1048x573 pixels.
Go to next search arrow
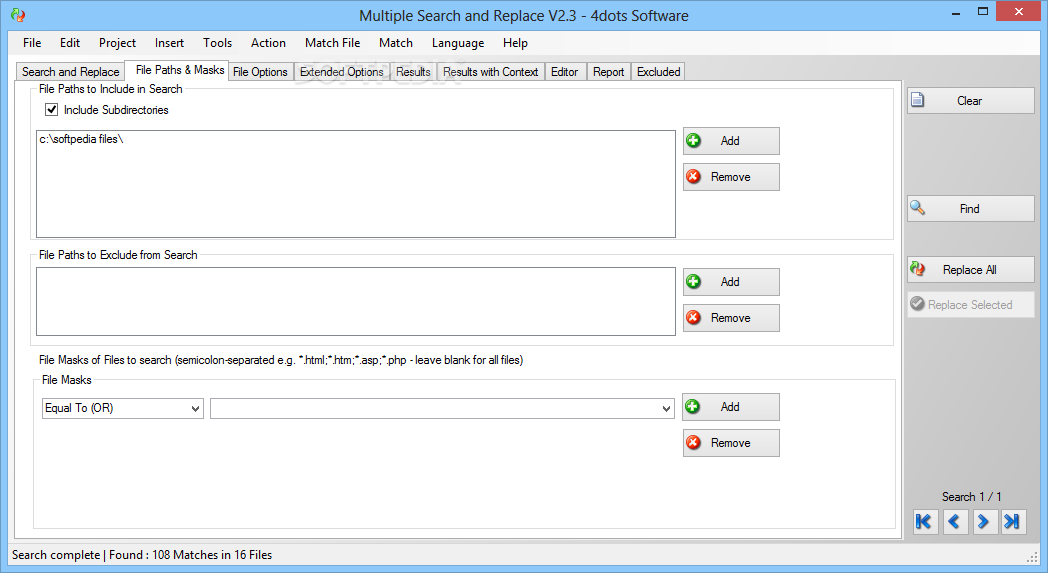coord(983,521)
